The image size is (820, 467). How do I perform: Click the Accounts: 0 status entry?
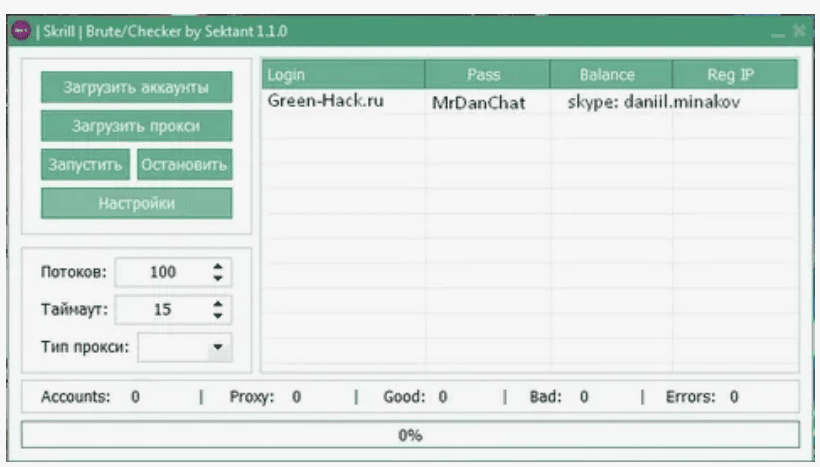tap(90, 397)
